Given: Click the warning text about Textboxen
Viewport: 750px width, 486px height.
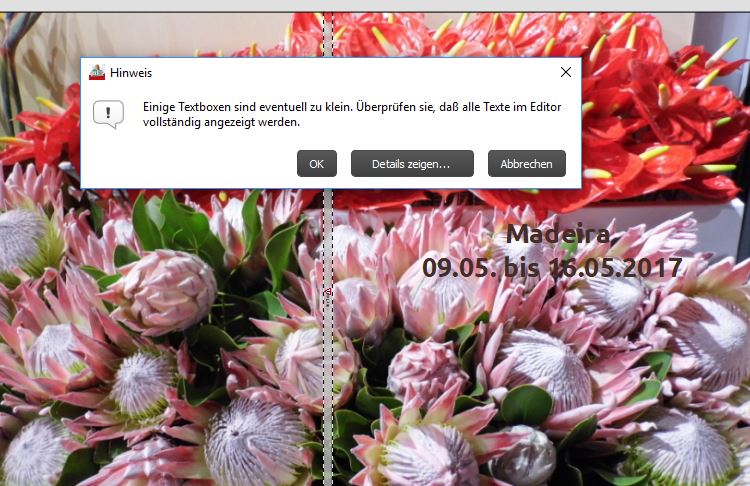Looking at the screenshot, I should pos(352,114).
